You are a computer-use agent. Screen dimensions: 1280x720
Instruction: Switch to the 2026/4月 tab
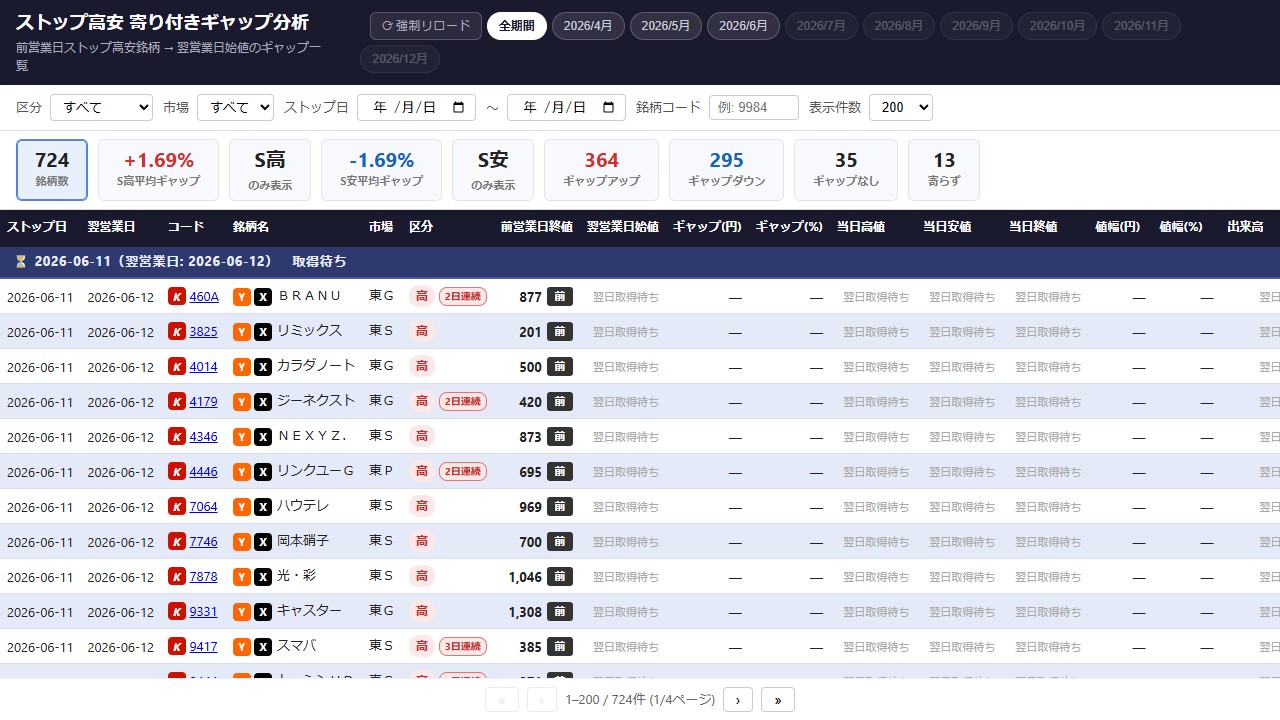point(588,26)
